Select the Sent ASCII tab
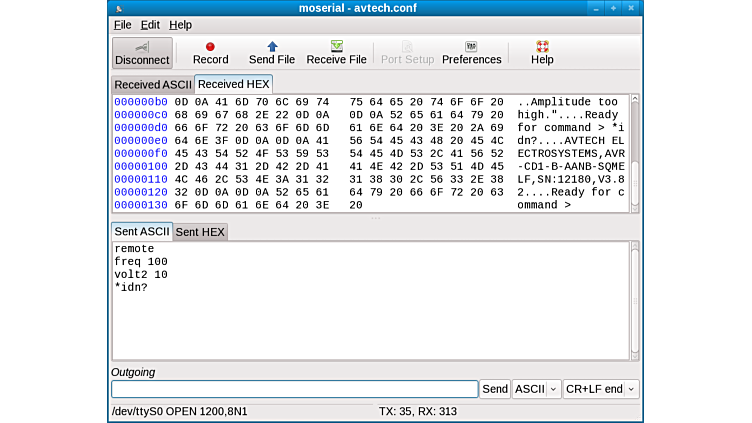The image size is (752, 423). (x=142, y=231)
